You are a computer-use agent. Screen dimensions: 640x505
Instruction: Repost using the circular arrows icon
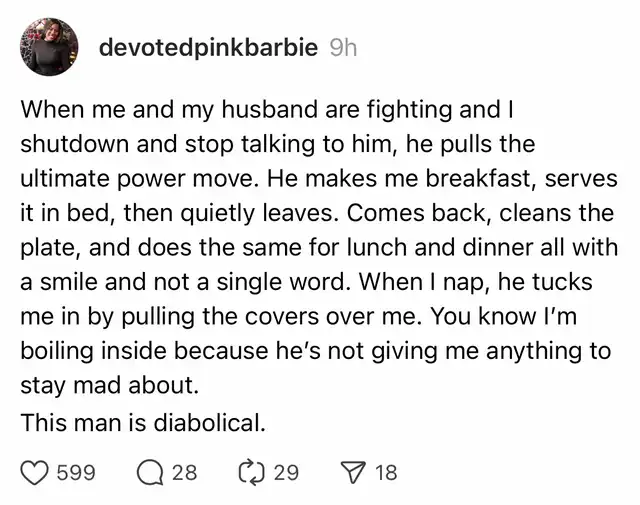pos(251,472)
